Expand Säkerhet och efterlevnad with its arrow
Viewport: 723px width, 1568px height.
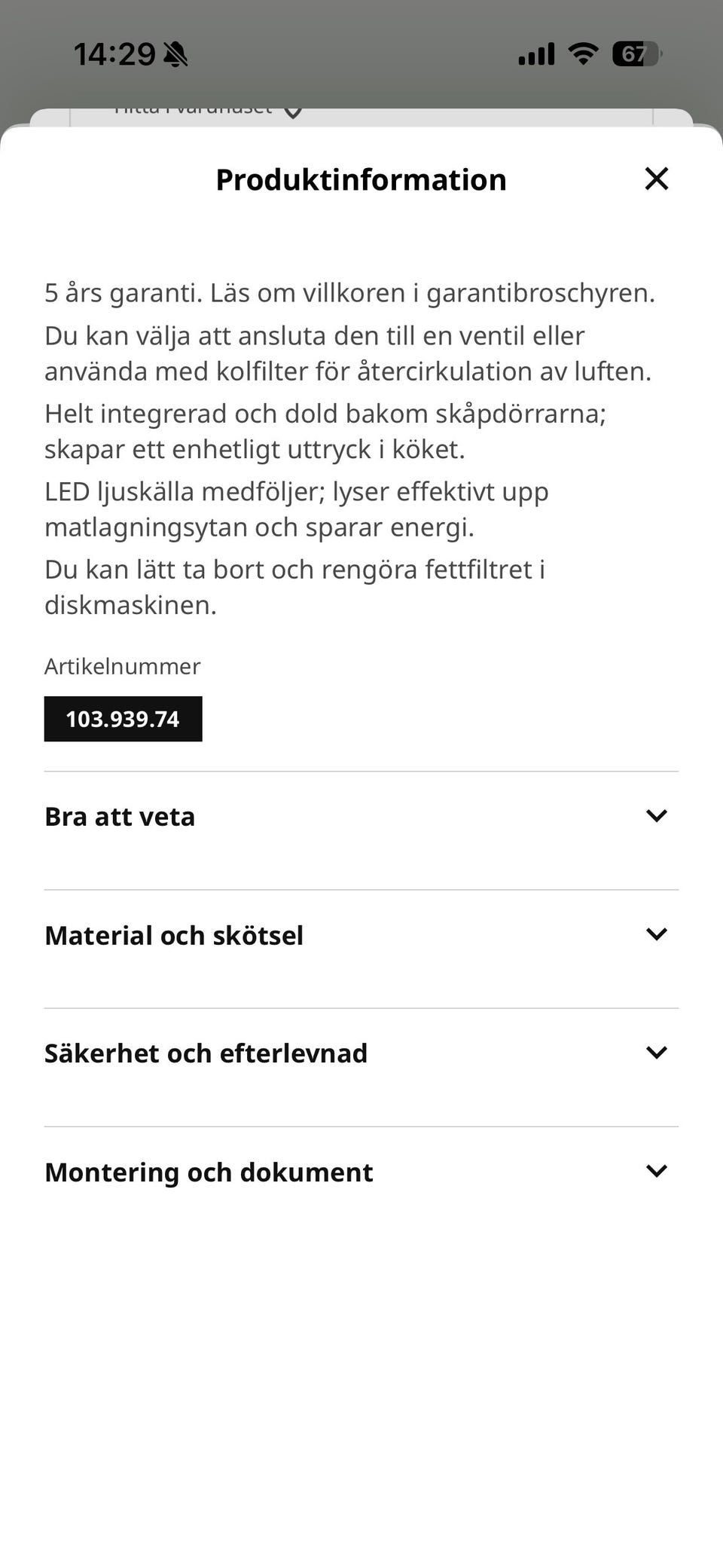coord(657,1053)
